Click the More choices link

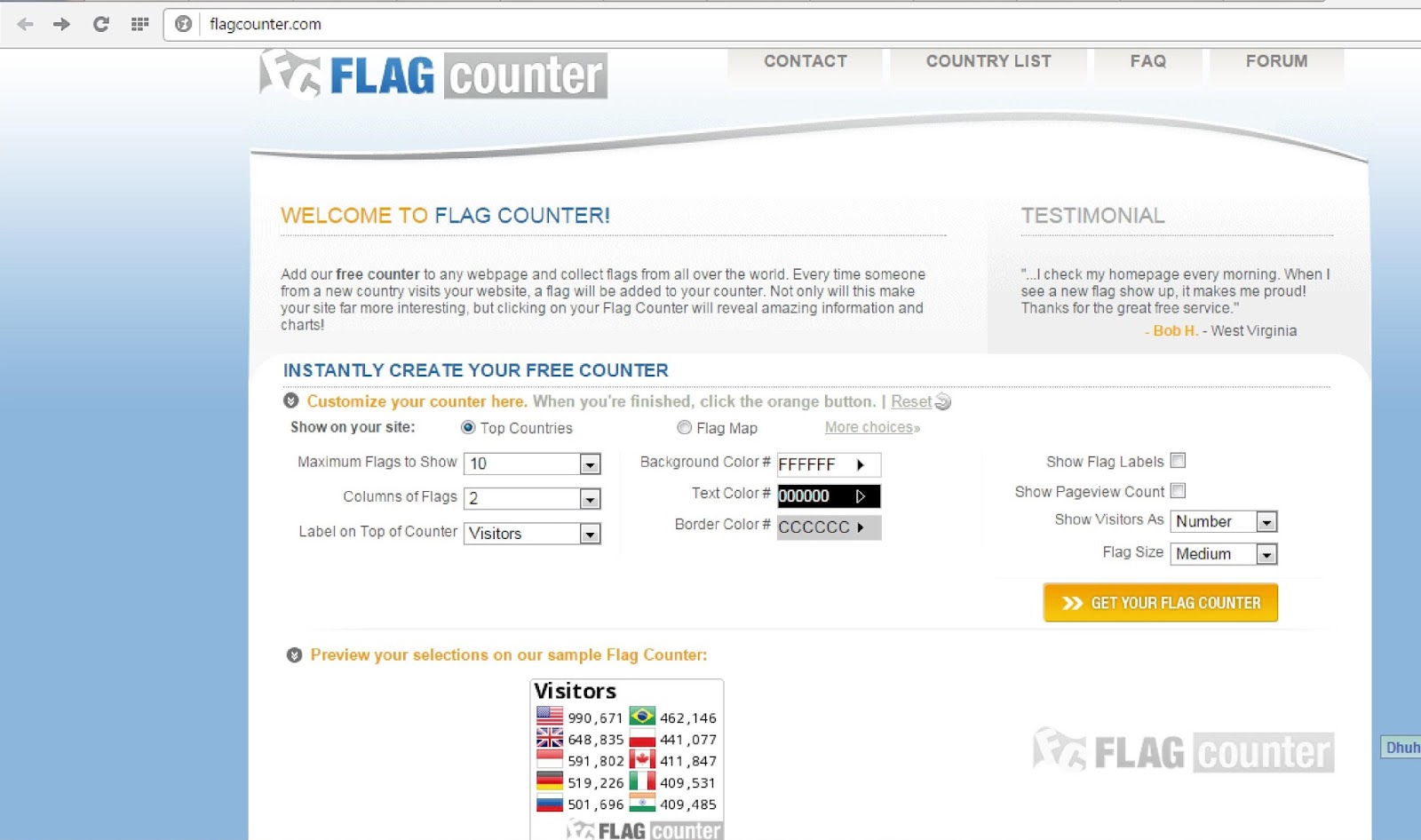point(872,427)
